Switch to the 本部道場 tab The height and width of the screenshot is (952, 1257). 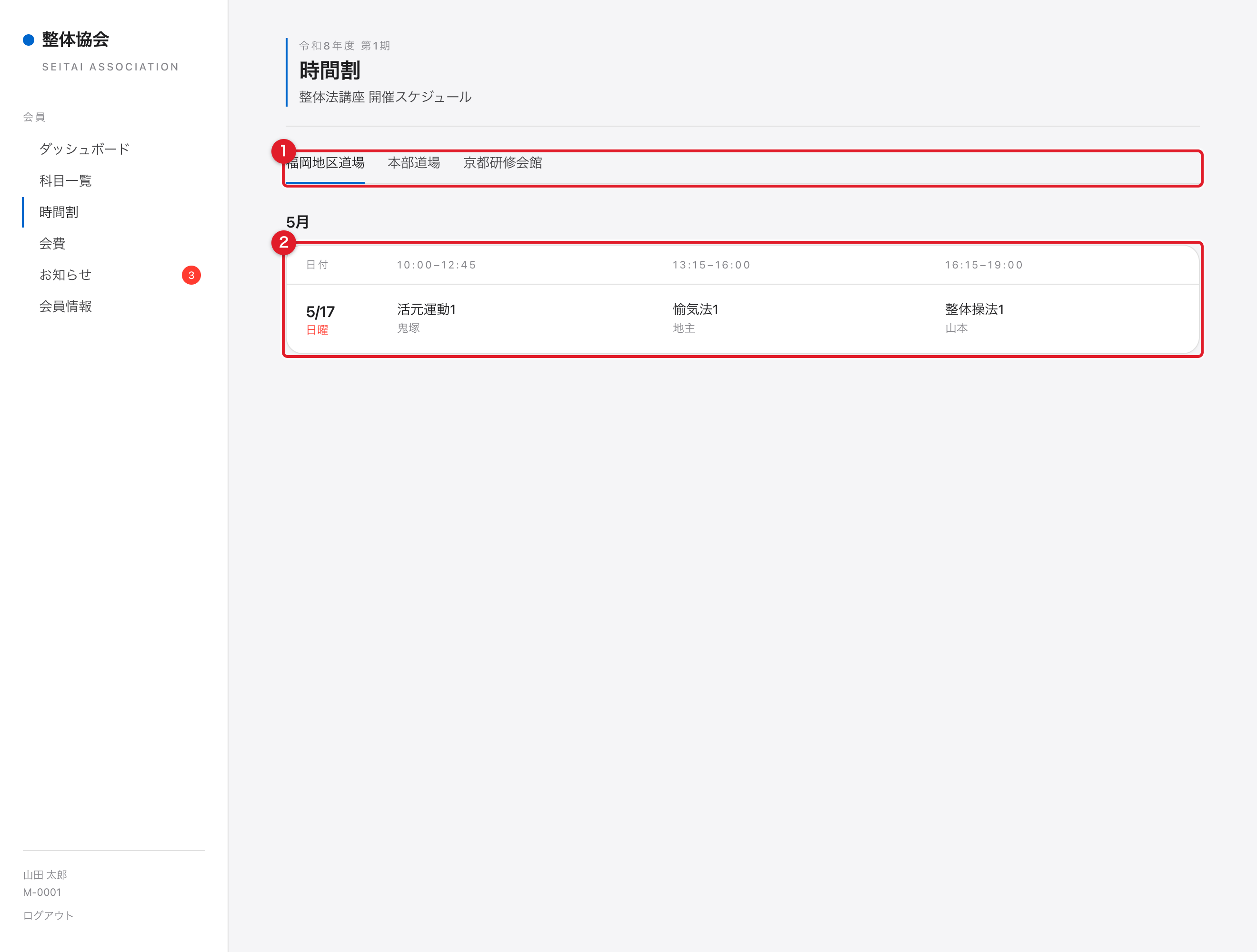[x=414, y=163]
